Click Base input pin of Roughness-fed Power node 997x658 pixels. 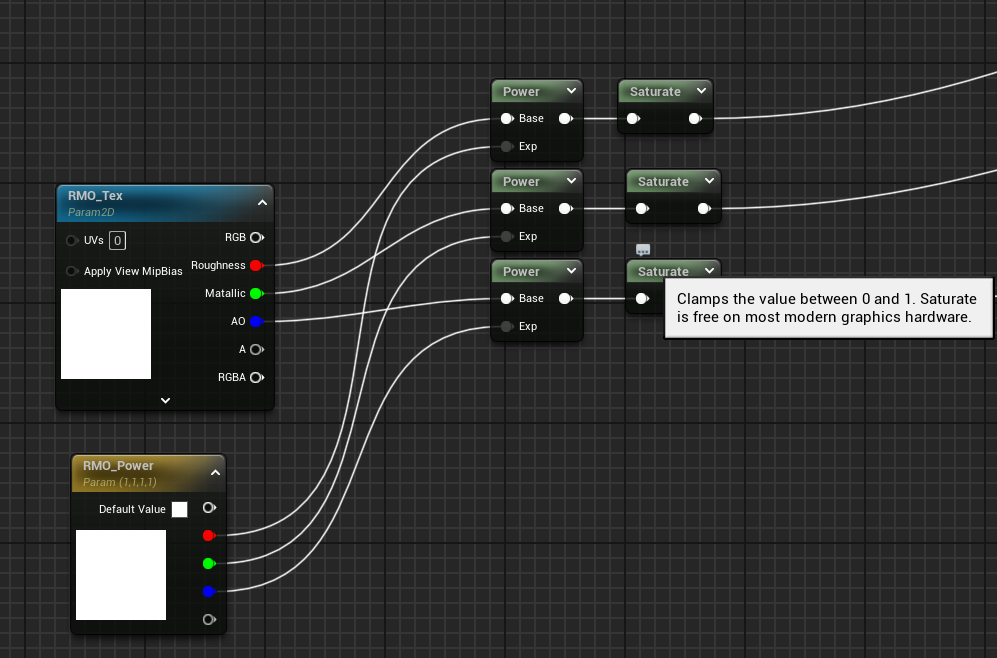click(507, 118)
